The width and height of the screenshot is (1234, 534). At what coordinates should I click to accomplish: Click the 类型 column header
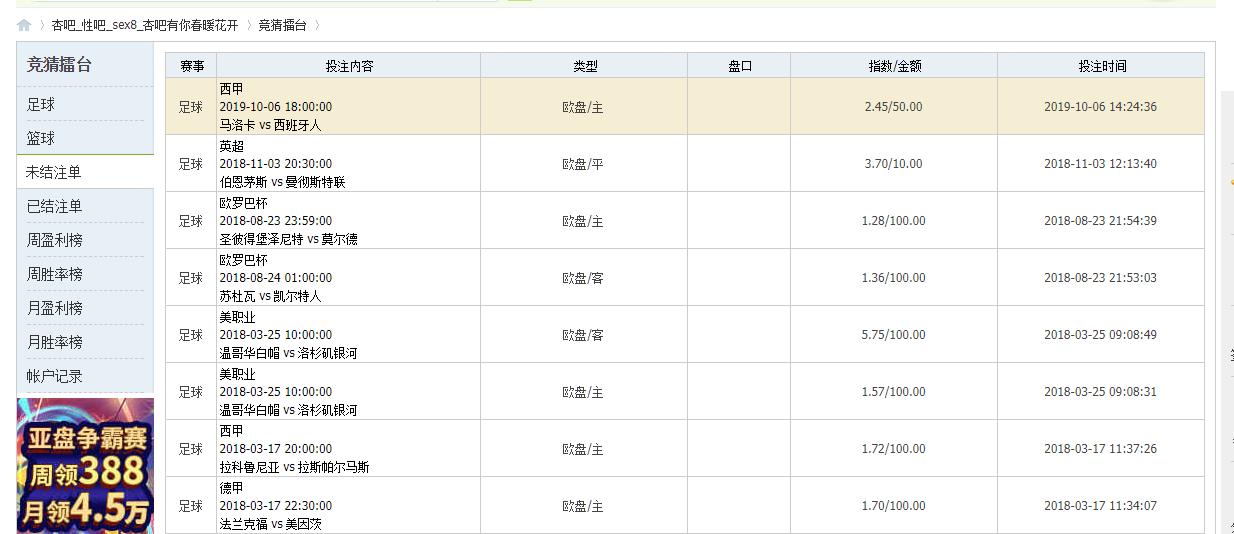[x=584, y=66]
